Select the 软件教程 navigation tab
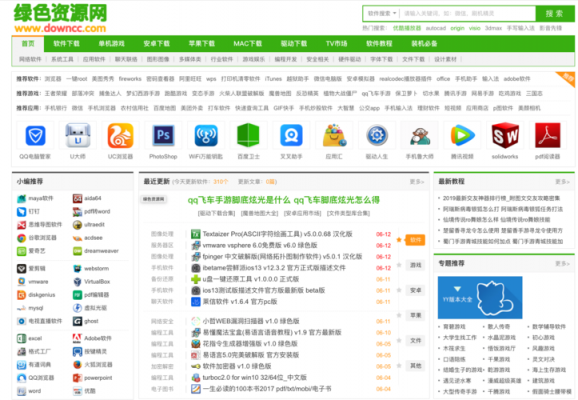Viewport: 578px width, 400px height. coord(379,44)
